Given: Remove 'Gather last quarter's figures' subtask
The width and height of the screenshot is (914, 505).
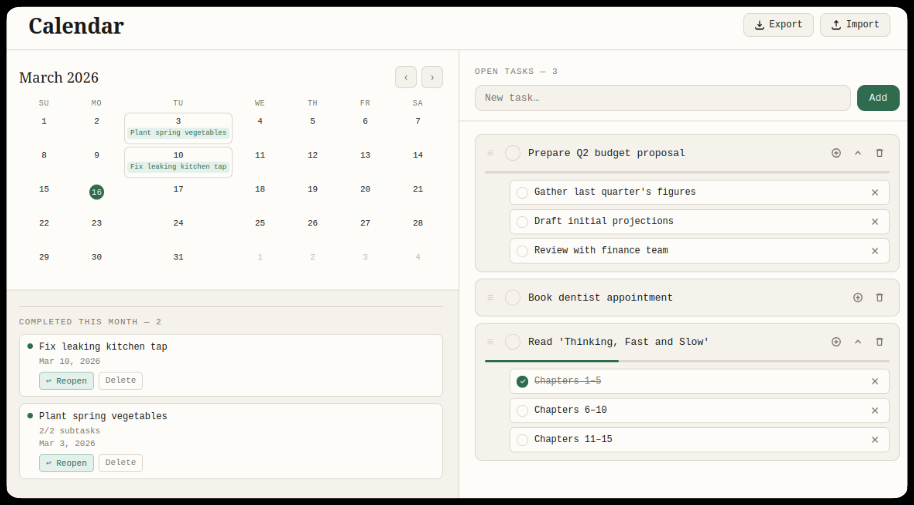Looking at the screenshot, I should (874, 193).
